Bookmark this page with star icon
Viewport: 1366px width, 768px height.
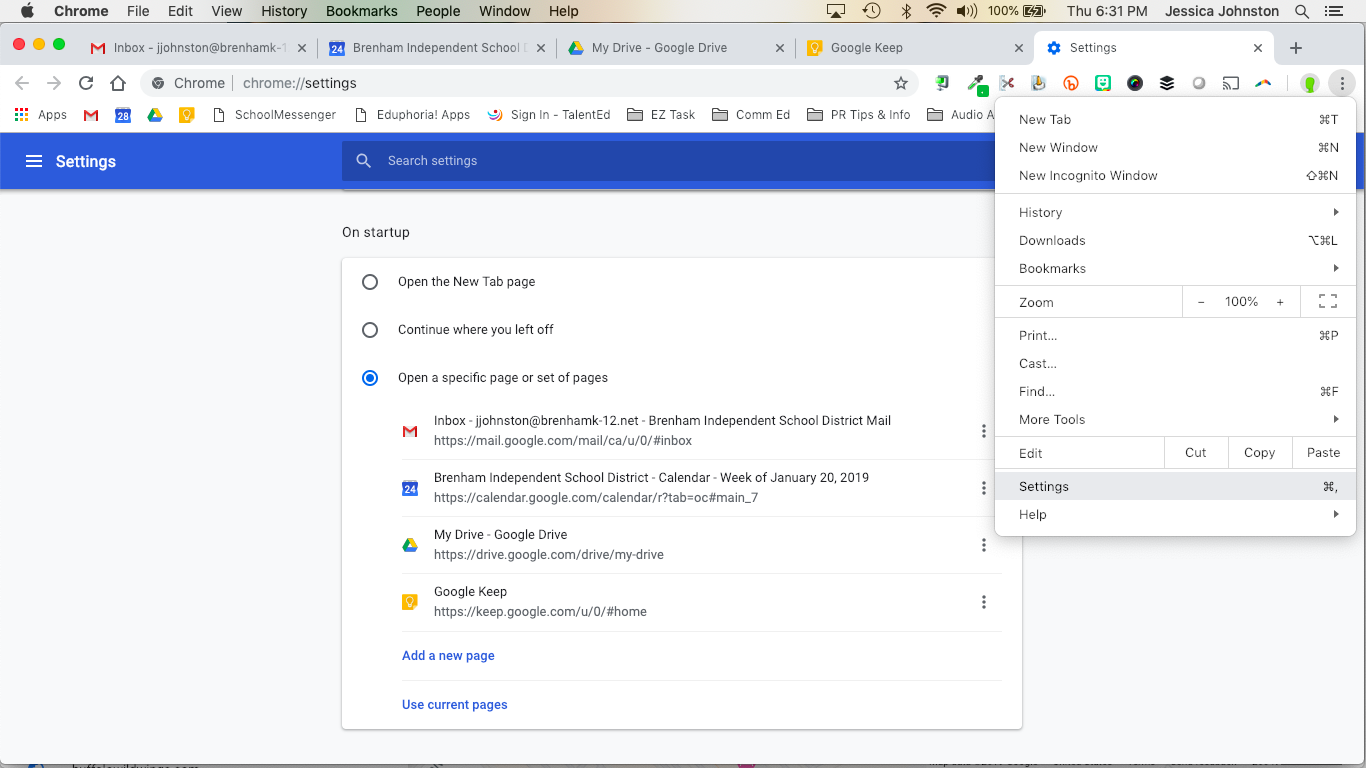click(x=900, y=83)
